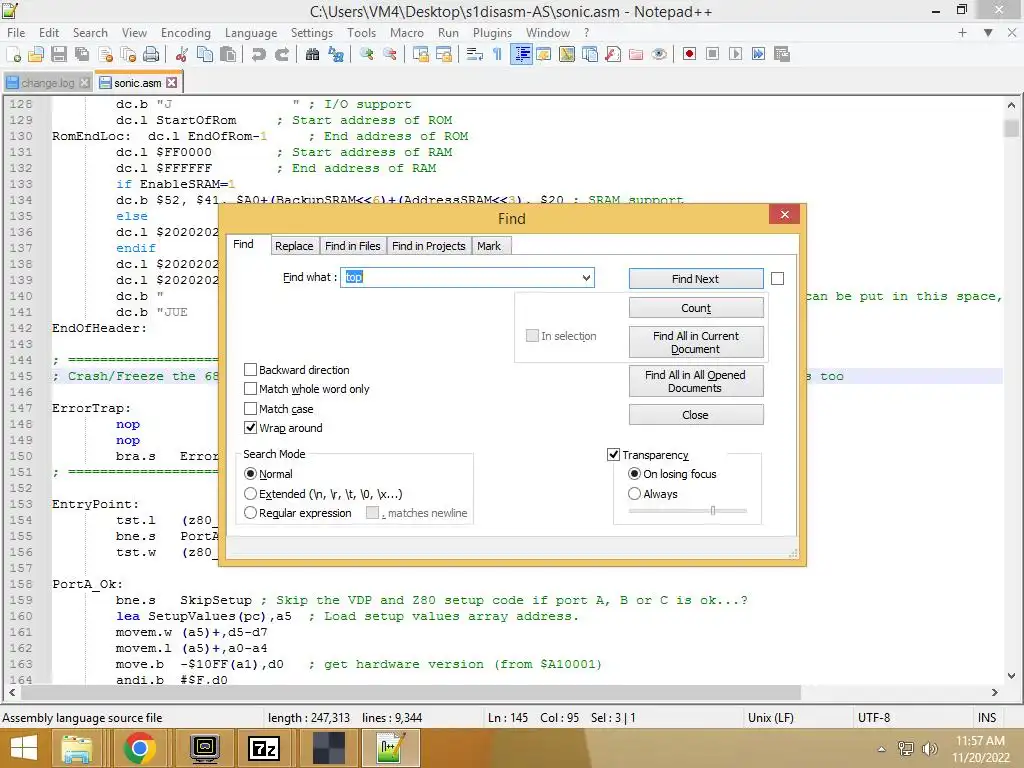Toggle file monitoring using the eye icon
The width and height of the screenshot is (1024, 768).
(x=659, y=54)
